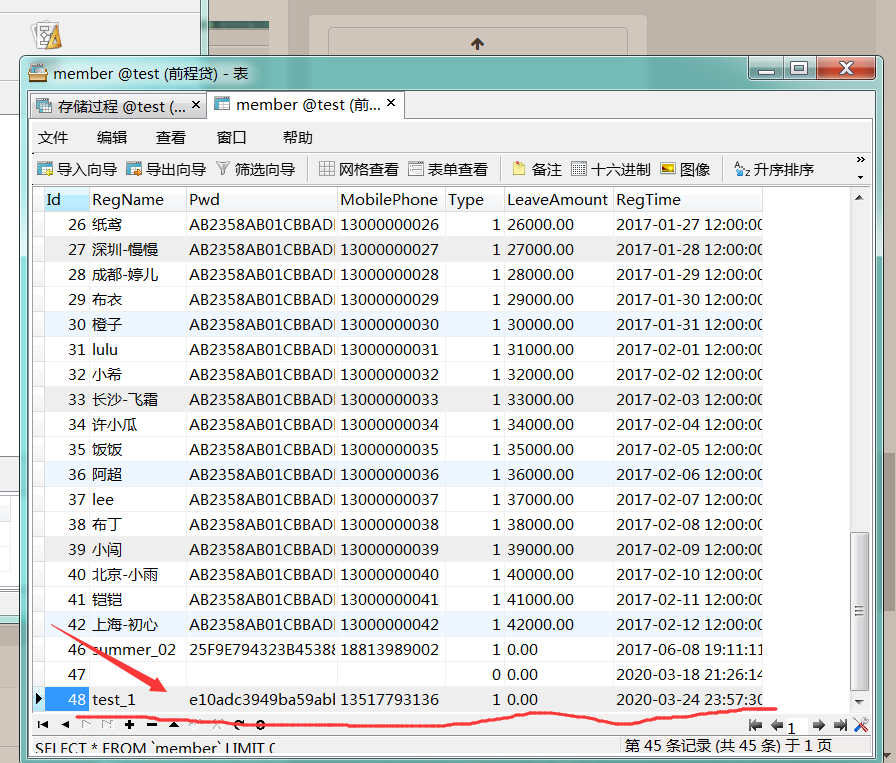Close the member @test tab
This screenshot has height=763, width=896.
[391, 103]
